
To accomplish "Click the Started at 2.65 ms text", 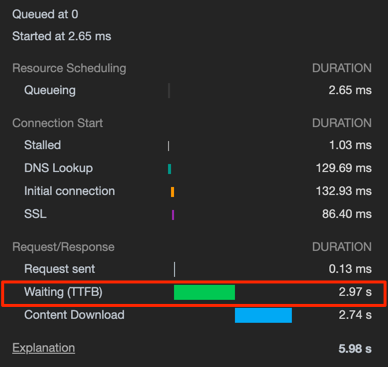I will pos(62,36).
